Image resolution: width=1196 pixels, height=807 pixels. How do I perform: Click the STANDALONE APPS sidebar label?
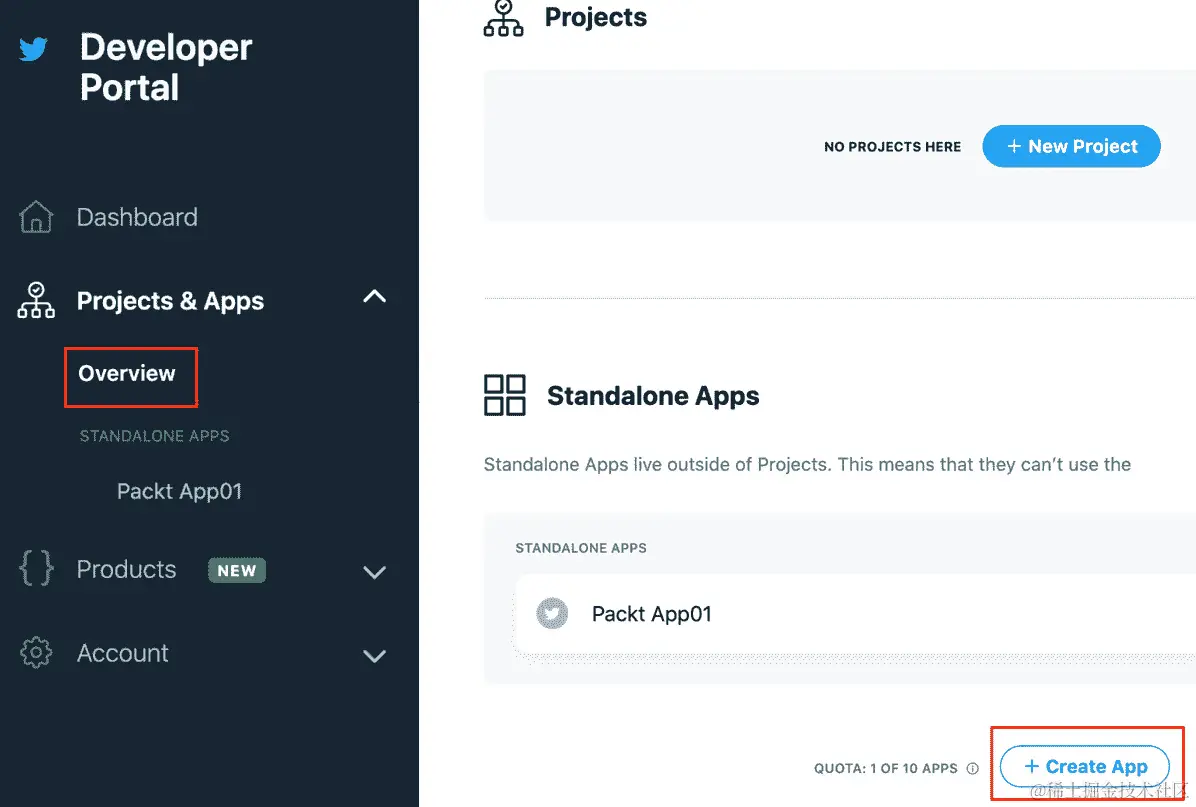(155, 436)
